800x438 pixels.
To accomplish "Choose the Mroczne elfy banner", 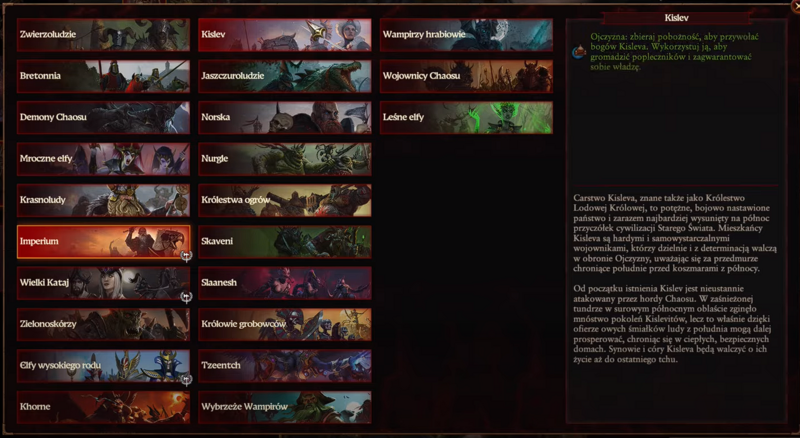I will 104,159.
